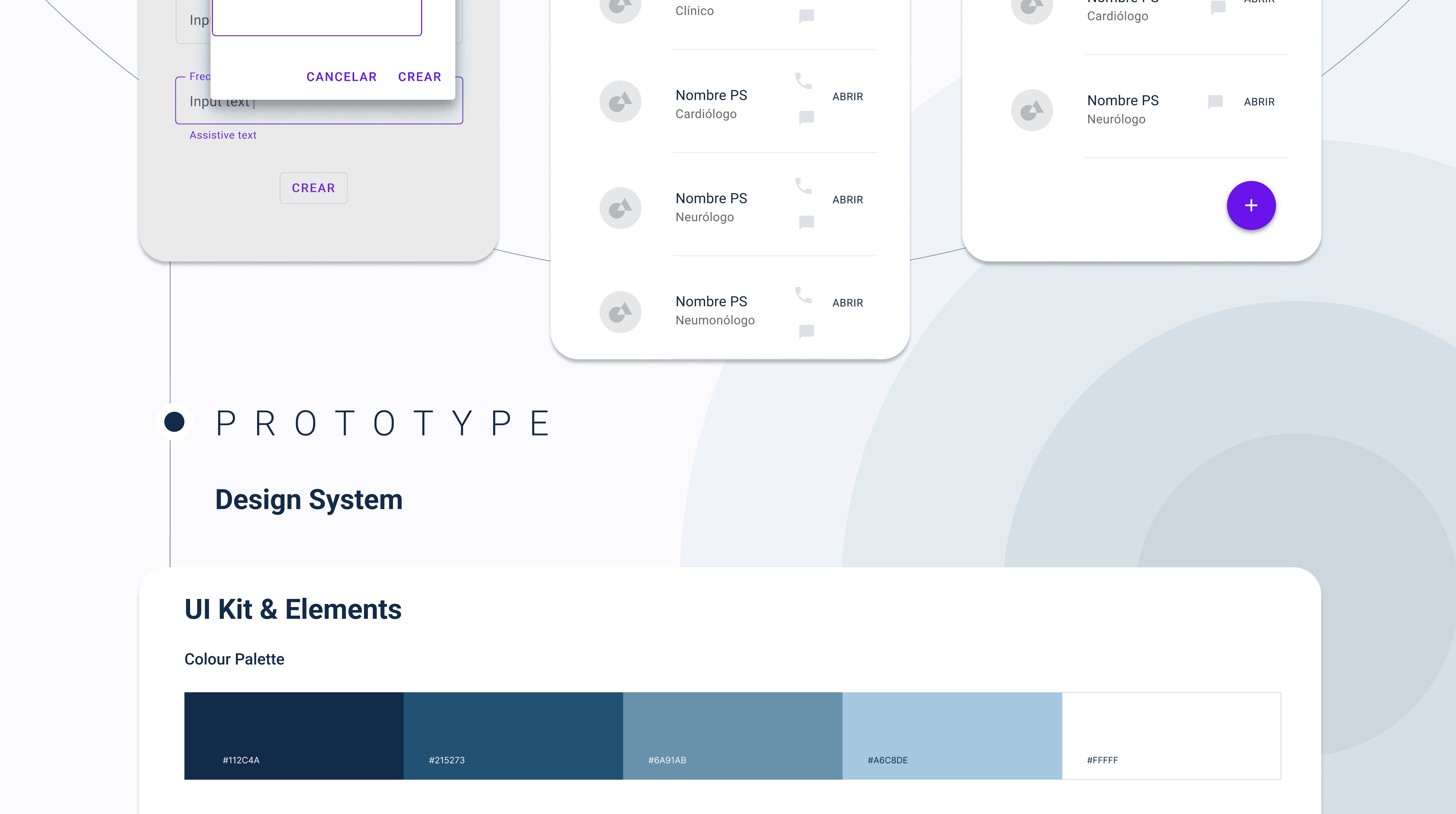Viewport: 1456px width, 814px height.
Task: Open Cardiólogo entry with ABRIR in middle list
Action: tap(847, 97)
